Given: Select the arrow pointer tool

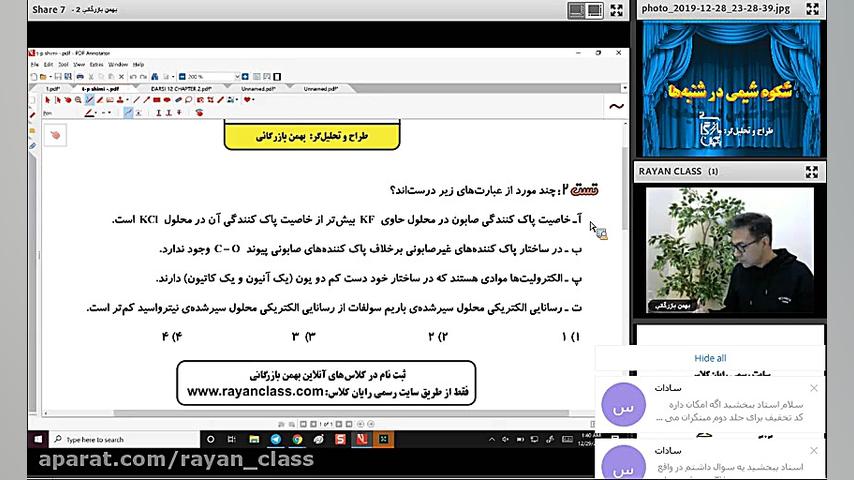Looking at the screenshot, I should [48, 100].
